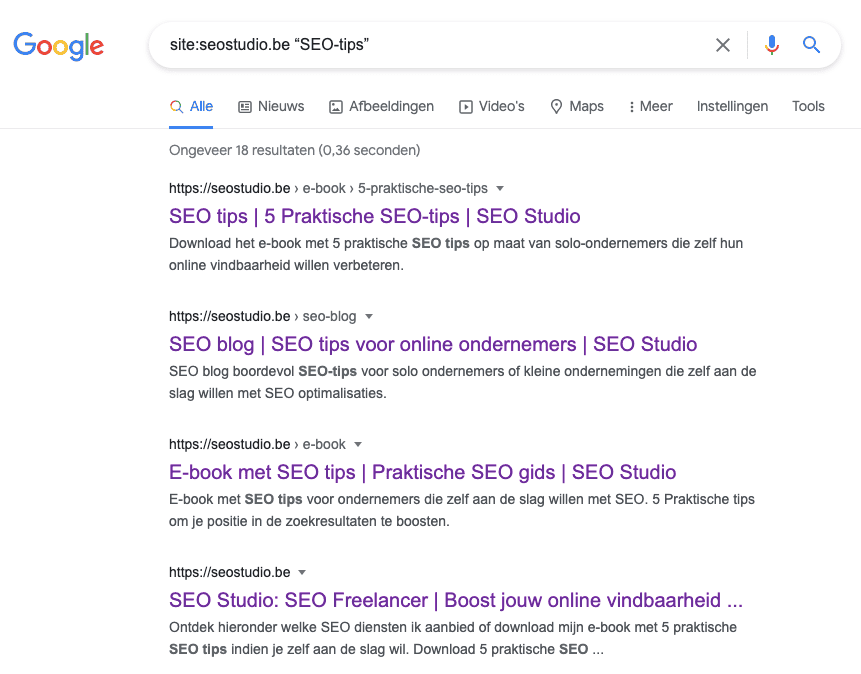Open the Tools option
The width and height of the screenshot is (861, 674).
[808, 107]
